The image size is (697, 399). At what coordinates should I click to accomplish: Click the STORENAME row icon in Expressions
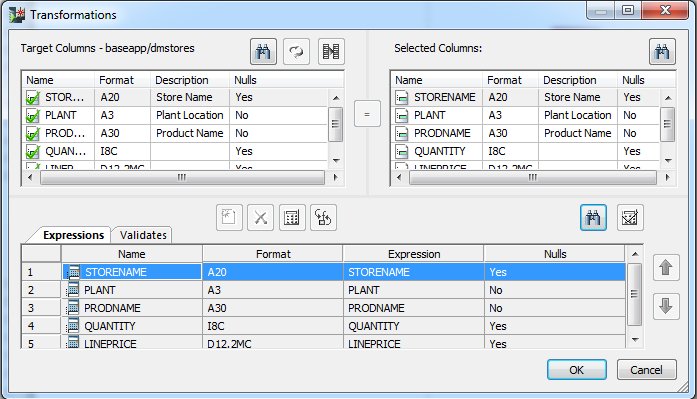point(73,272)
